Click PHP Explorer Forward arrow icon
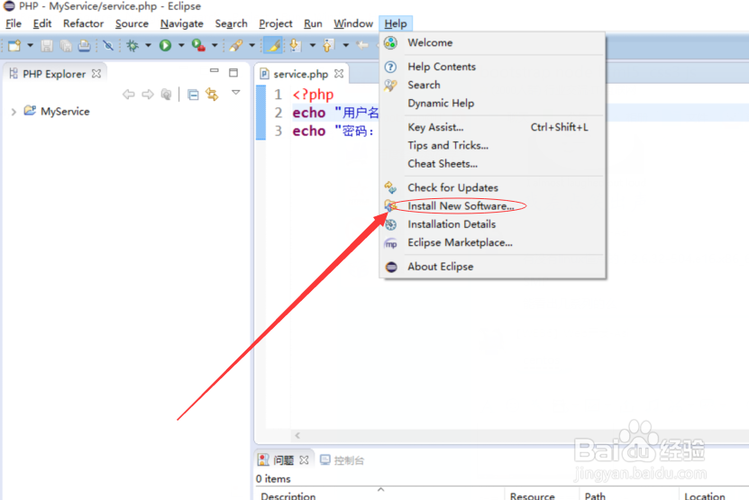Viewport: 749px width, 500px height. click(148, 94)
